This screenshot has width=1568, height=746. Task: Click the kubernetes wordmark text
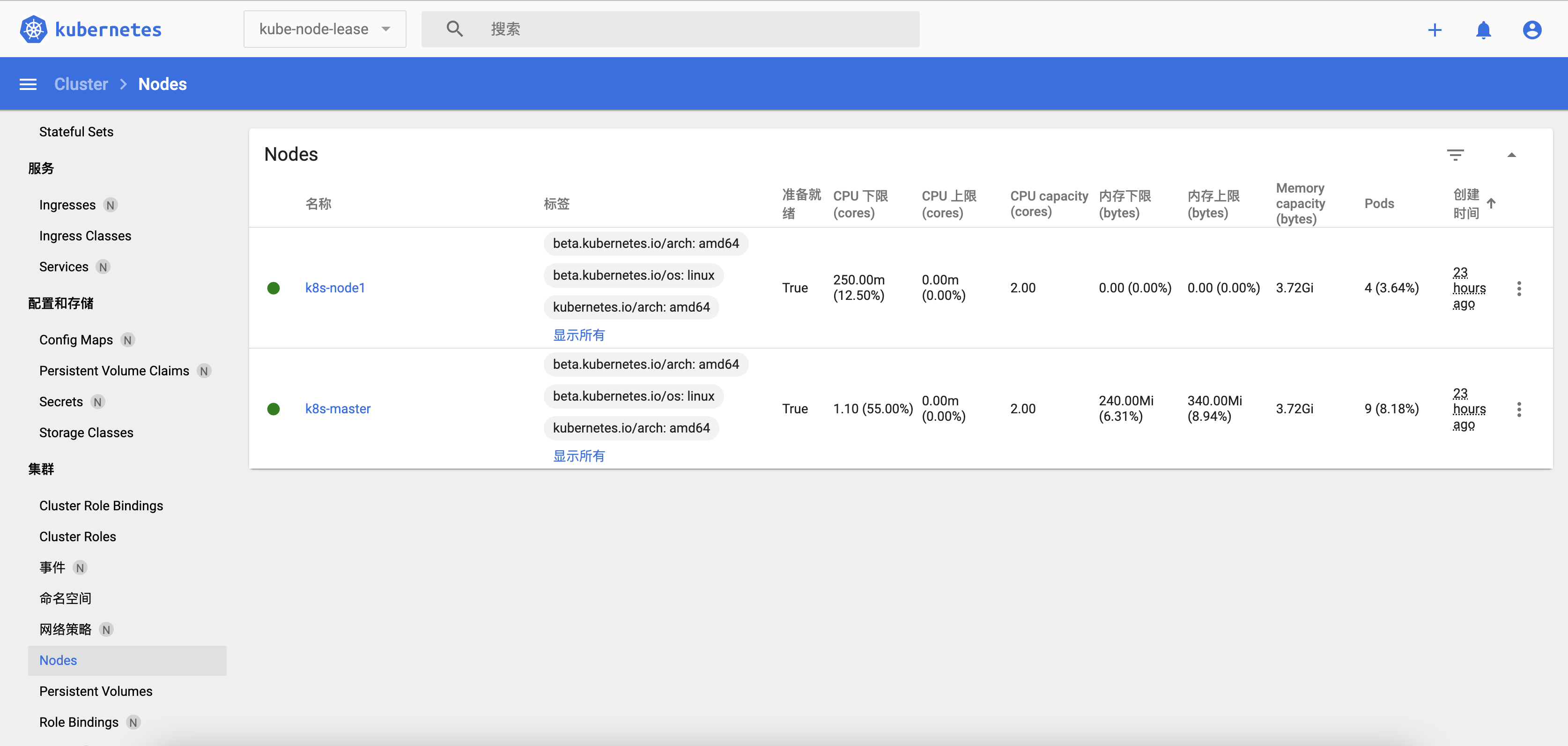108,29
